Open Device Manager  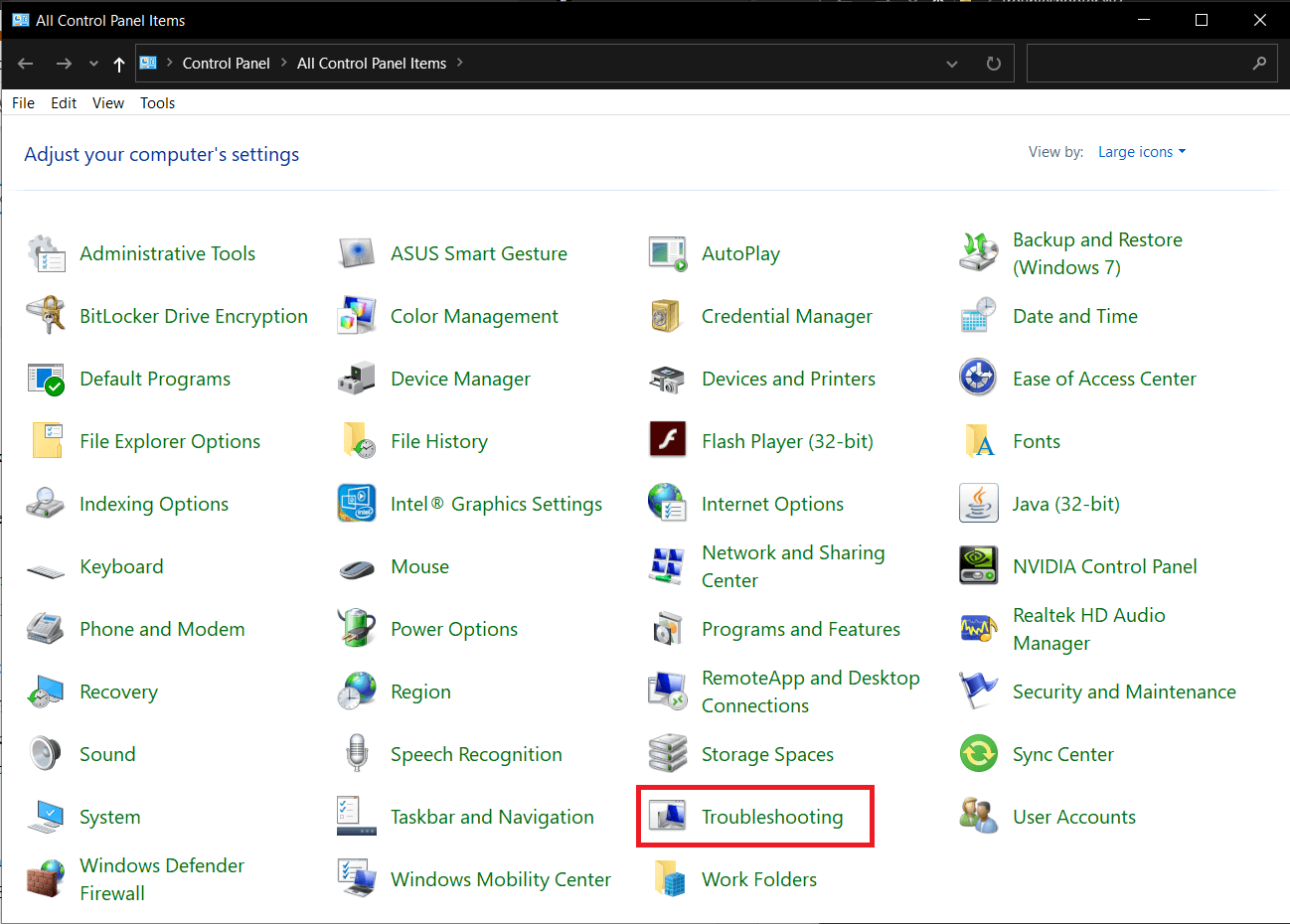(x=460, y=379)
